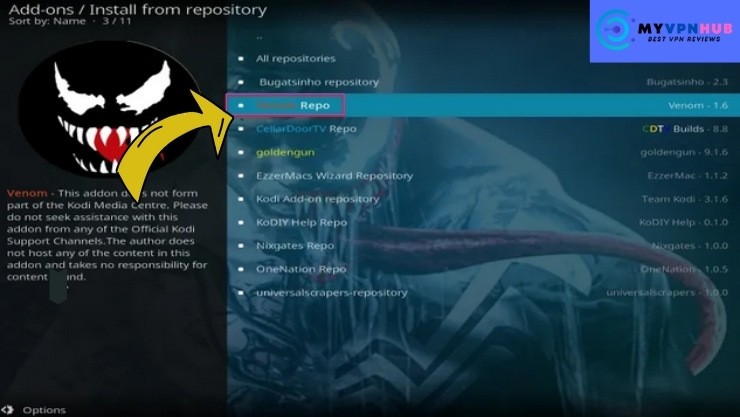This screenshot has width=740, height=417.
Task: Choose the CellarDoorTV Repo item
Action: click(x=481, y=129)
